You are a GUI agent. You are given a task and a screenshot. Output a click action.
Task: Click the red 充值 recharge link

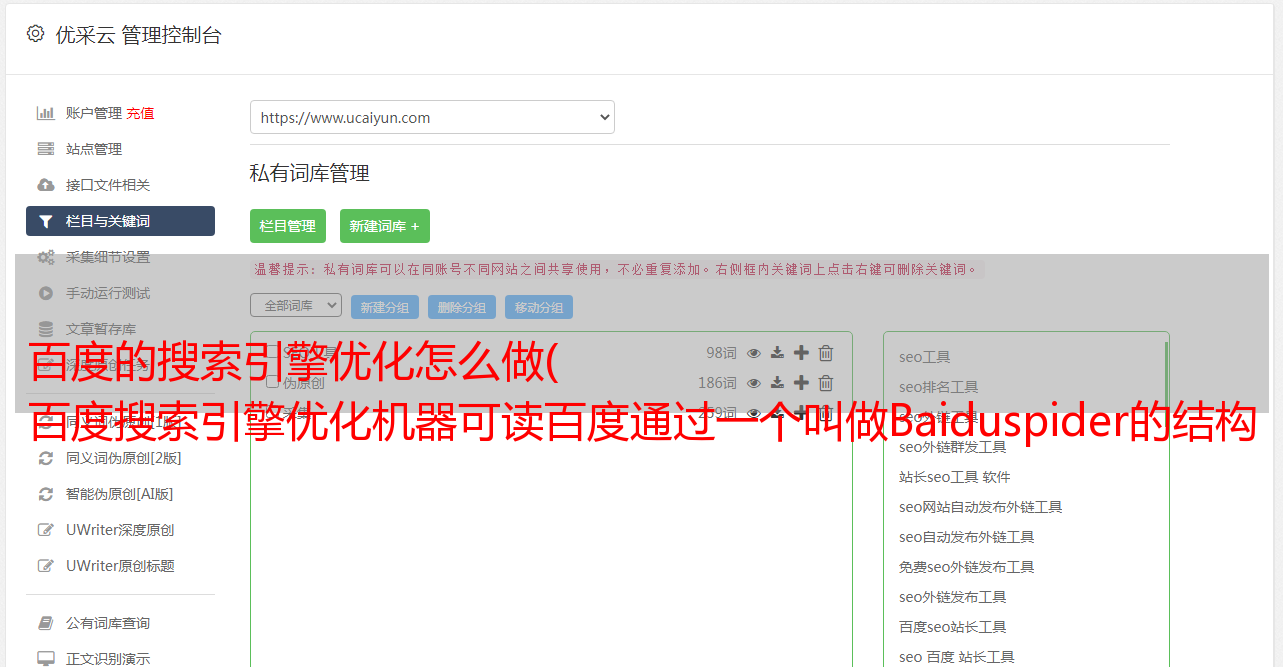point(140,113)
